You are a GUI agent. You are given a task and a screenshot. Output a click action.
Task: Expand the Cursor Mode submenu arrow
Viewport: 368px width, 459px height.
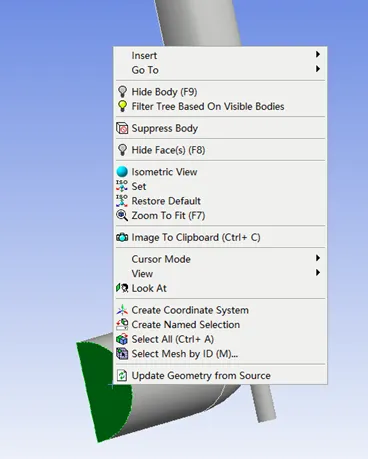[318, 258]
